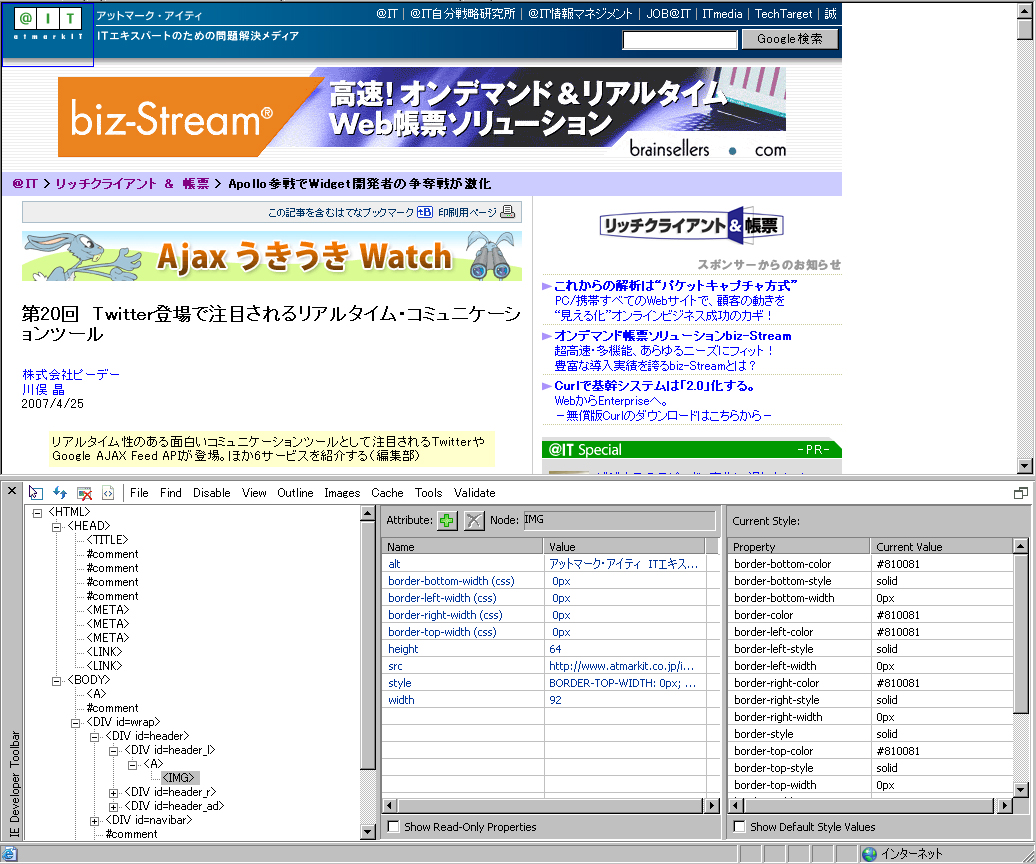
Task: Click the clear browser cache icon
Action: (x=84, y=493)
